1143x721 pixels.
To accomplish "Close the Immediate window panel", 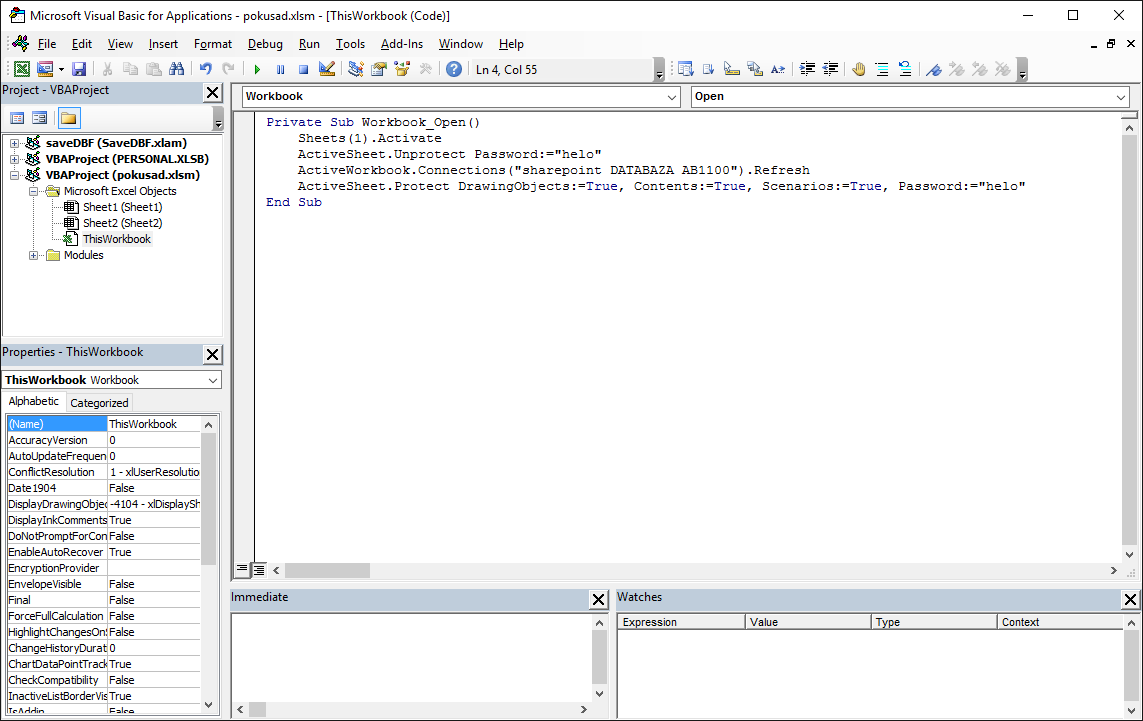I will pyautogui.click(x=598, y=599).
